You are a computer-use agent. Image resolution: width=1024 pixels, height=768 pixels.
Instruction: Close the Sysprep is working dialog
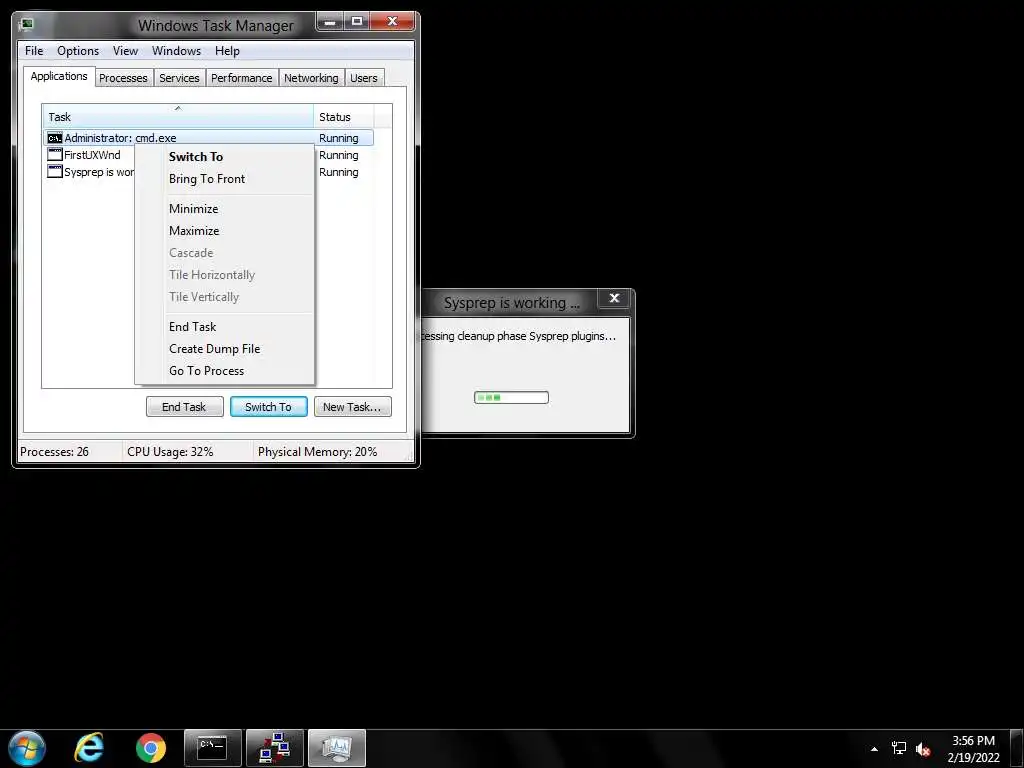coord(614,298)
